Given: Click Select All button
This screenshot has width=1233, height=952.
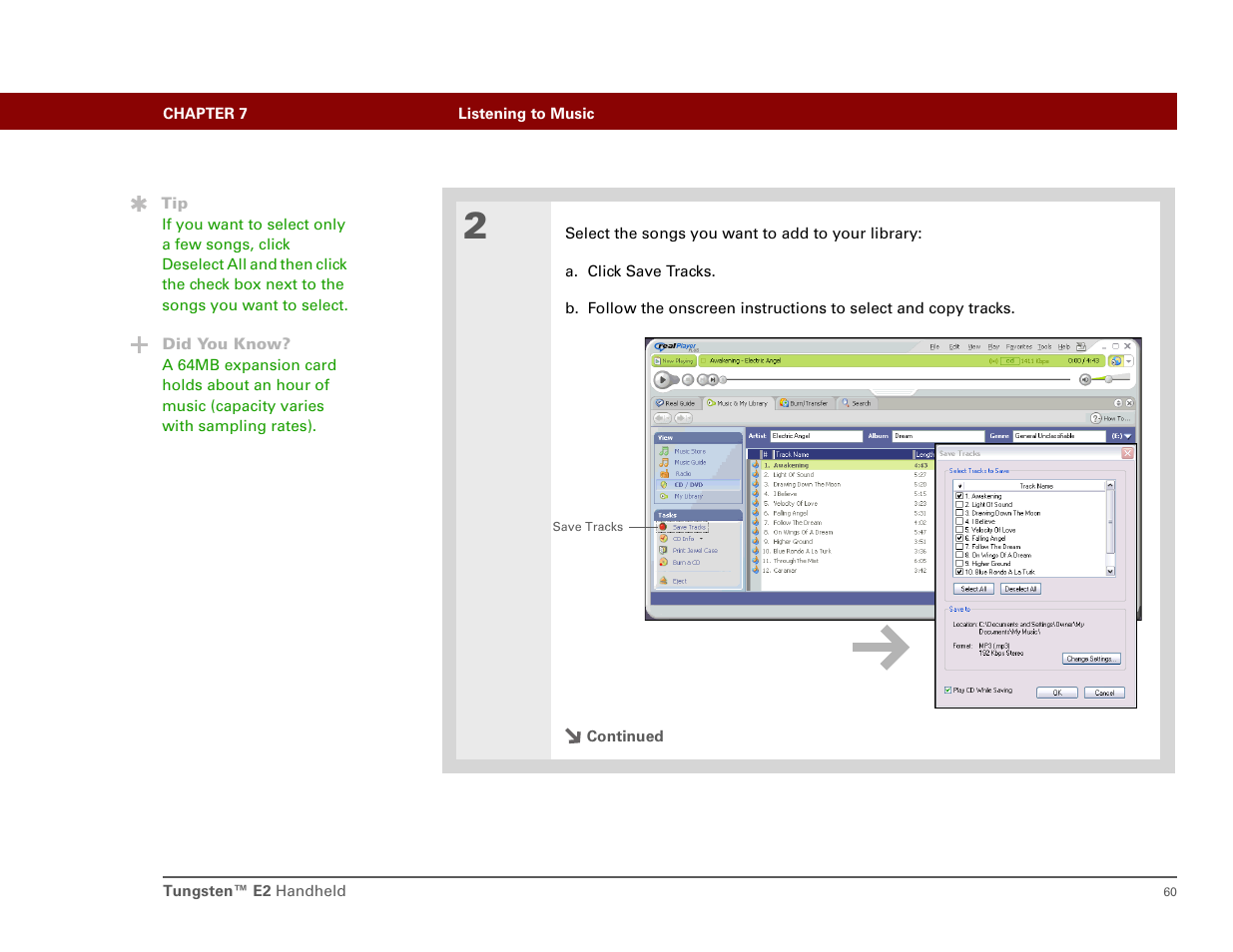Looking at the screenshot, I should click(x=973, y=589).
